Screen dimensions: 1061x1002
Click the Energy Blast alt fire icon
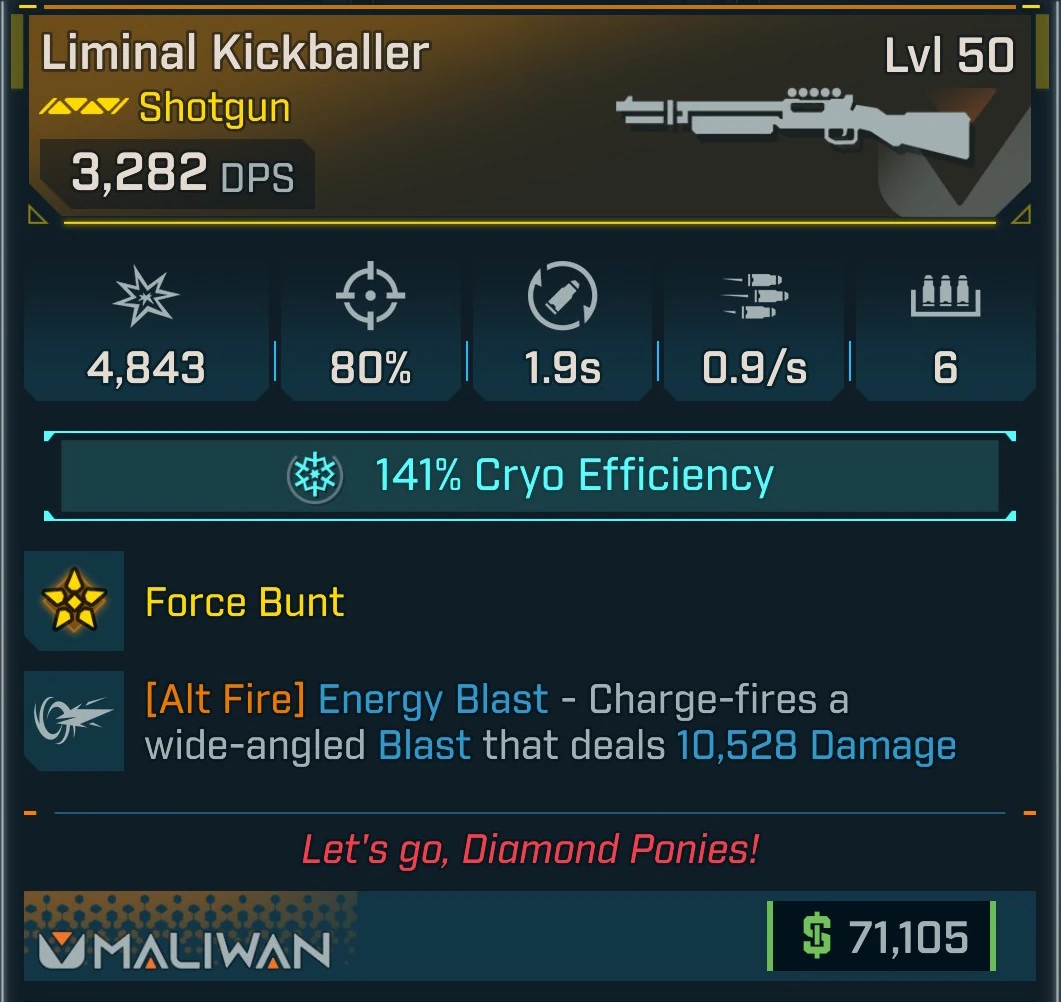click(x=74, y=721)
